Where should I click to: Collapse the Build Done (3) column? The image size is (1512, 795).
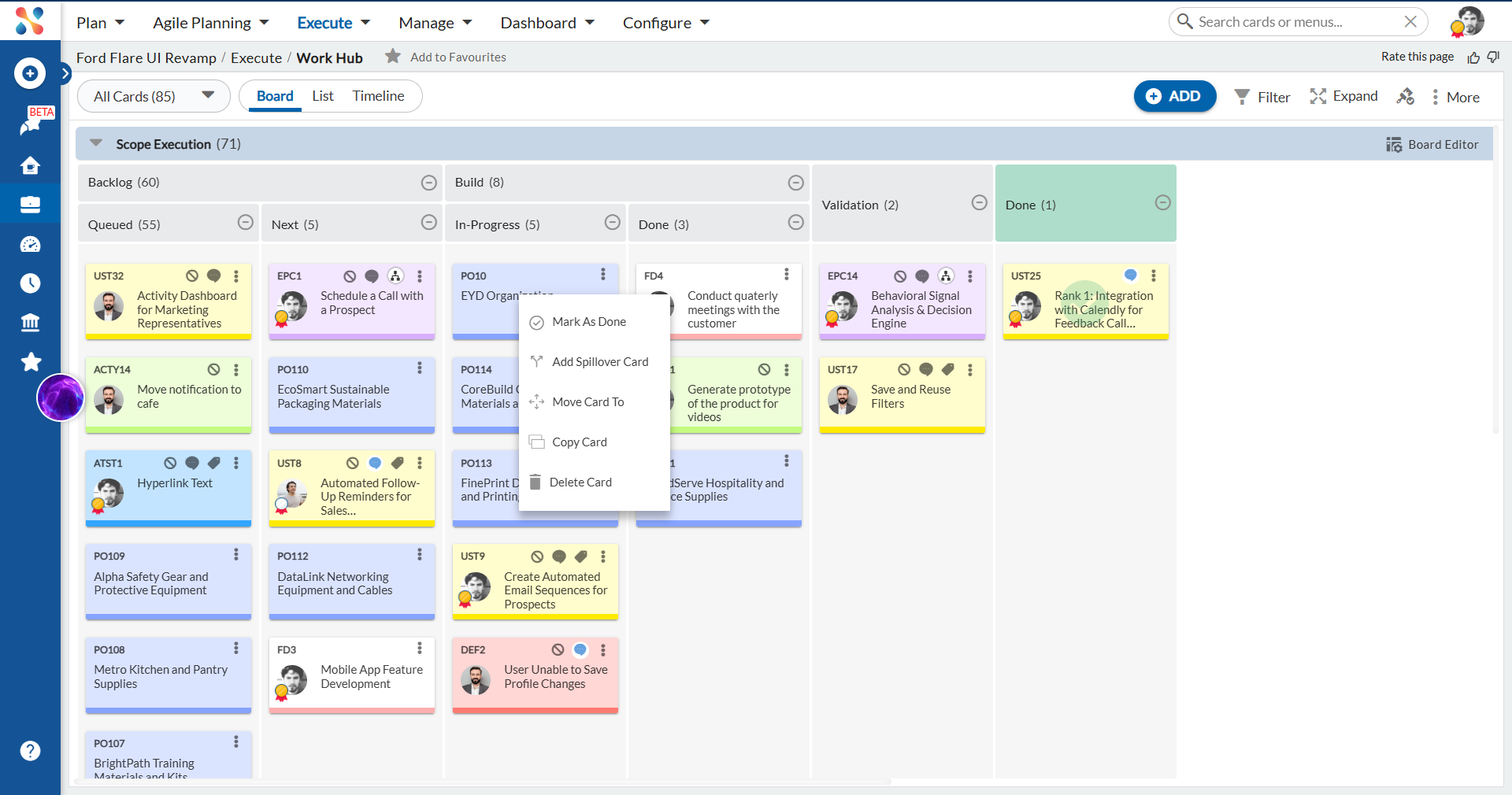coord(796,222)
